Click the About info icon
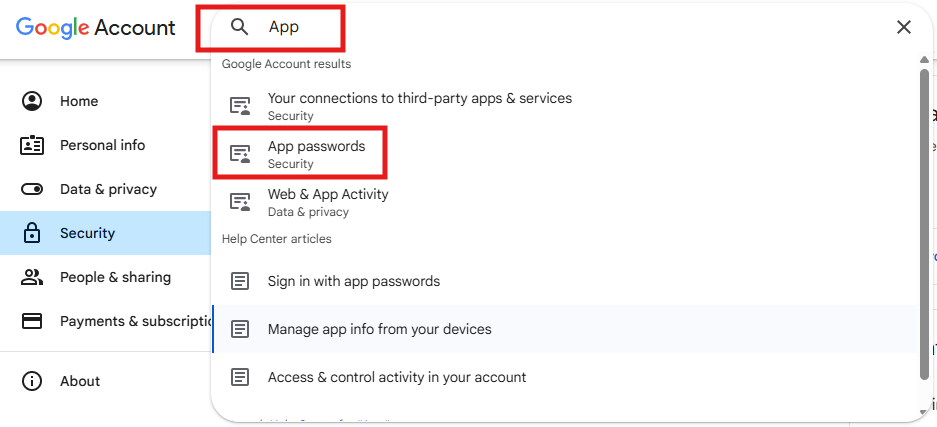The height and width of the screenshot is (427, 937). click(x=32, y=381)
